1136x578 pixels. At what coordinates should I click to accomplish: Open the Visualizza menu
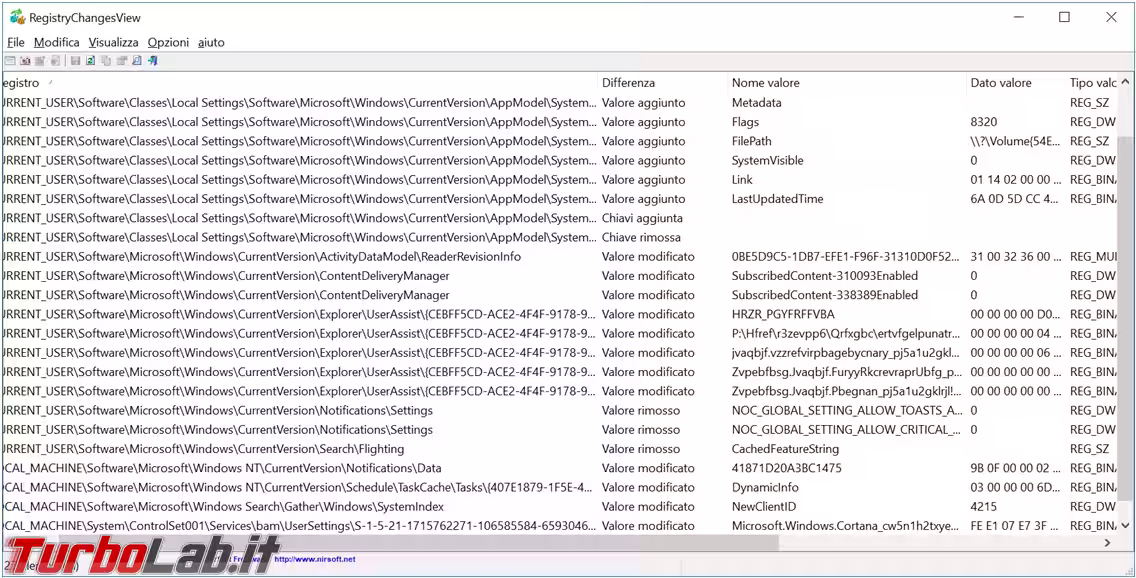(113, 42)
